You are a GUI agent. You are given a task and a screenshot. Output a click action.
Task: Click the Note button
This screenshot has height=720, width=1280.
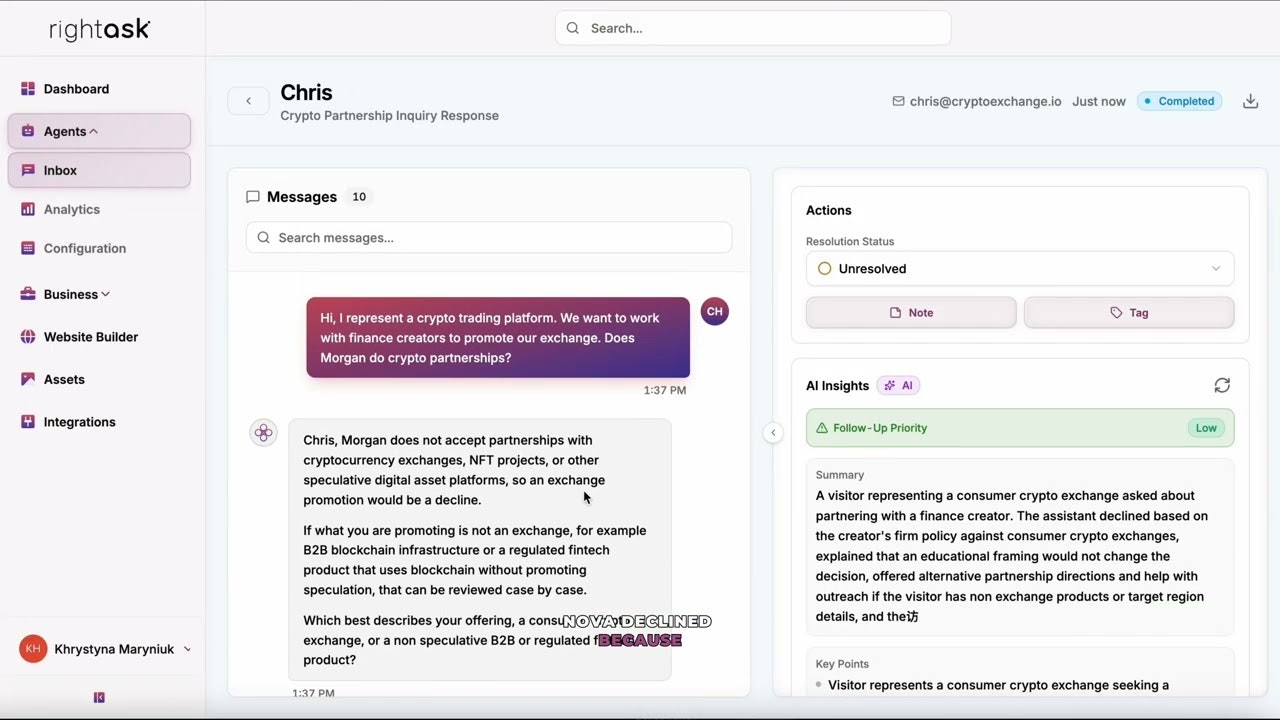pos(911,313)
